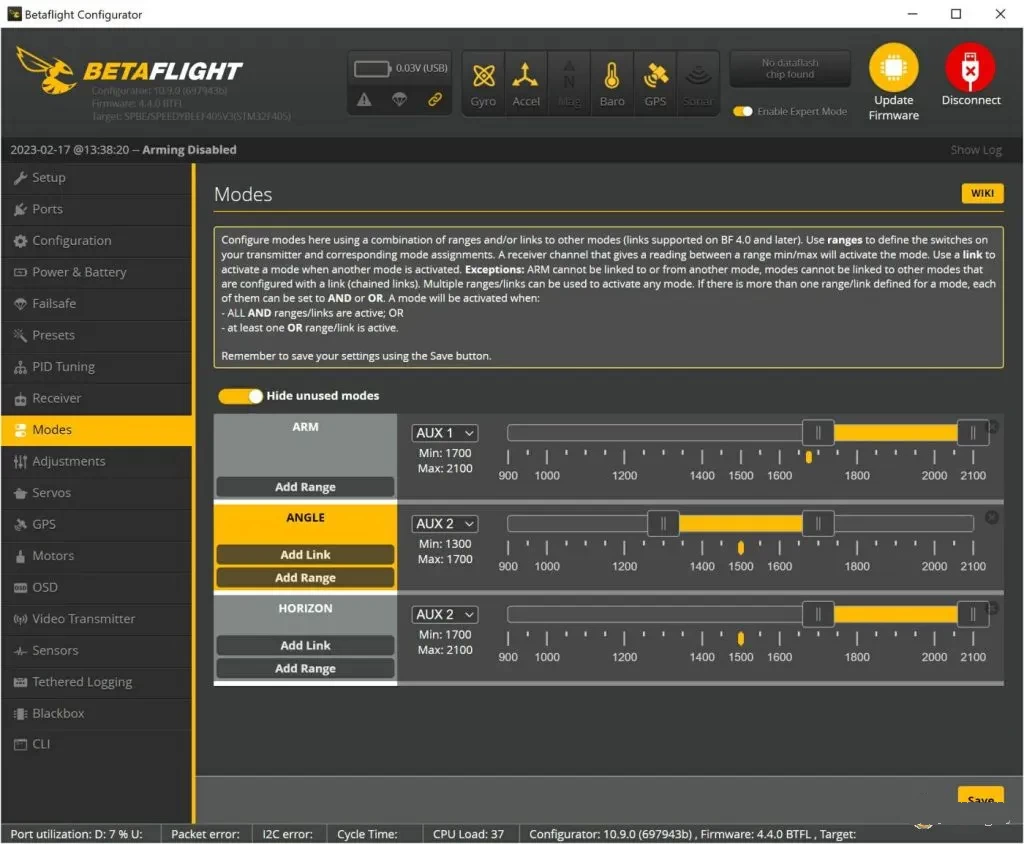1024x844 pixels.
Task: Go to the Ports tab
Action: click(97, 209)
